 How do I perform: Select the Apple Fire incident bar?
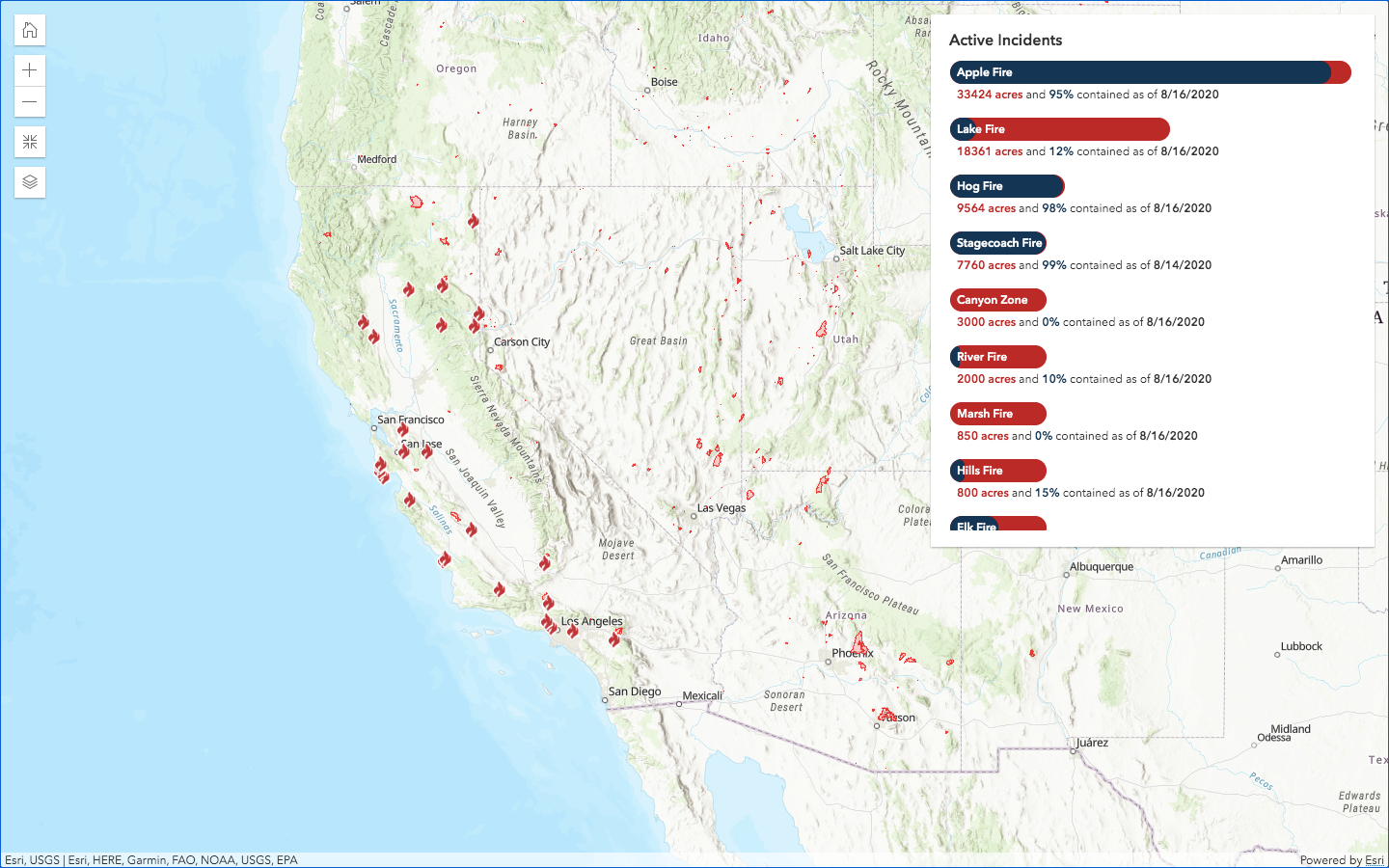point(1150,72)
